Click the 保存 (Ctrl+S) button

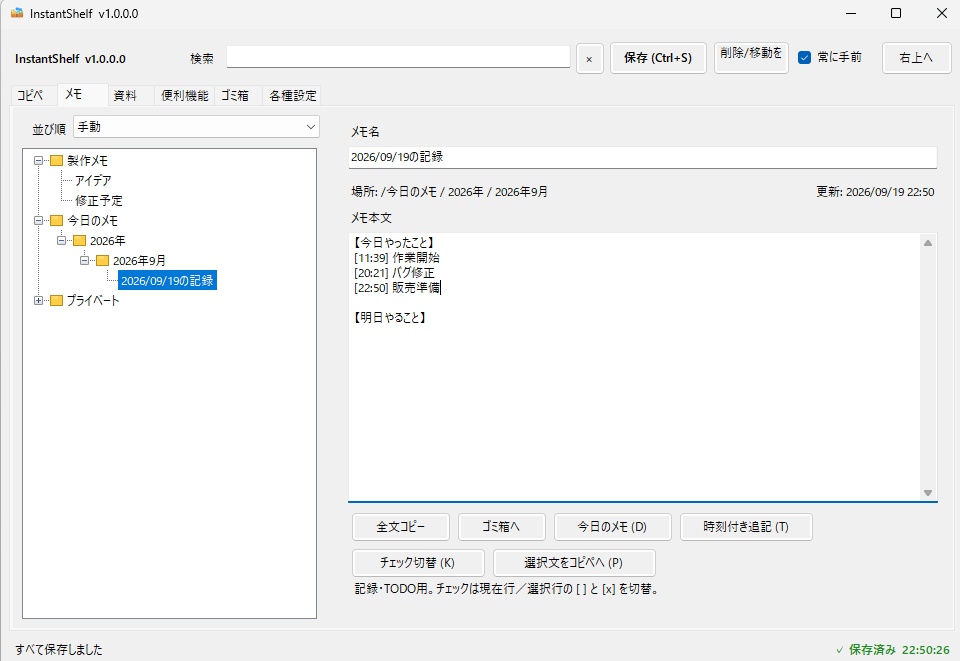[x=658, y=58]
